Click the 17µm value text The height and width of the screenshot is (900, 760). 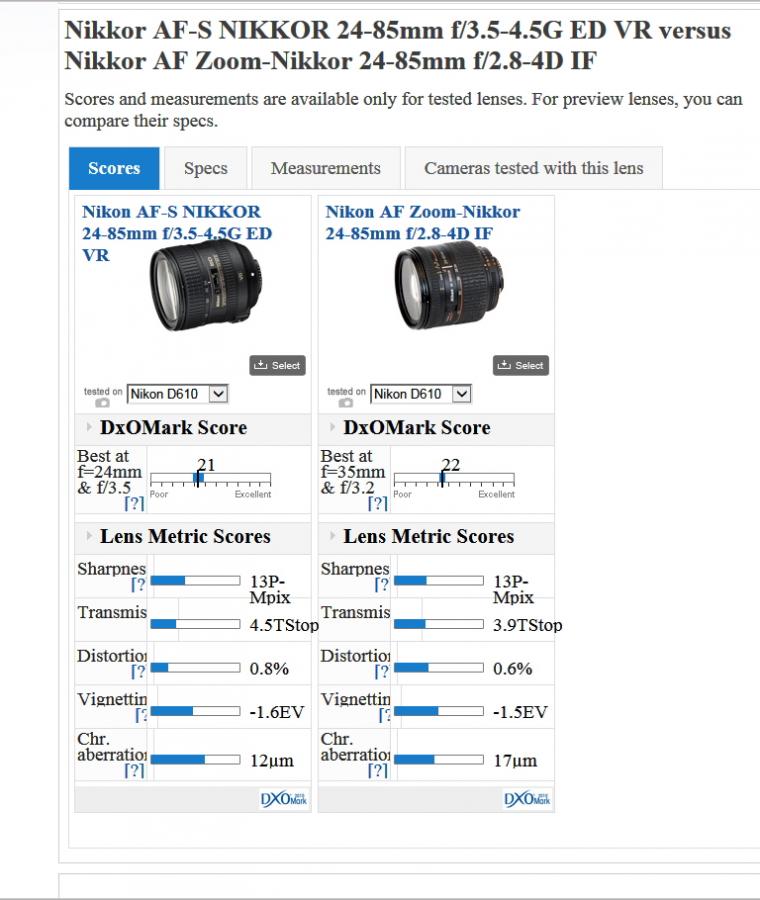515,761
